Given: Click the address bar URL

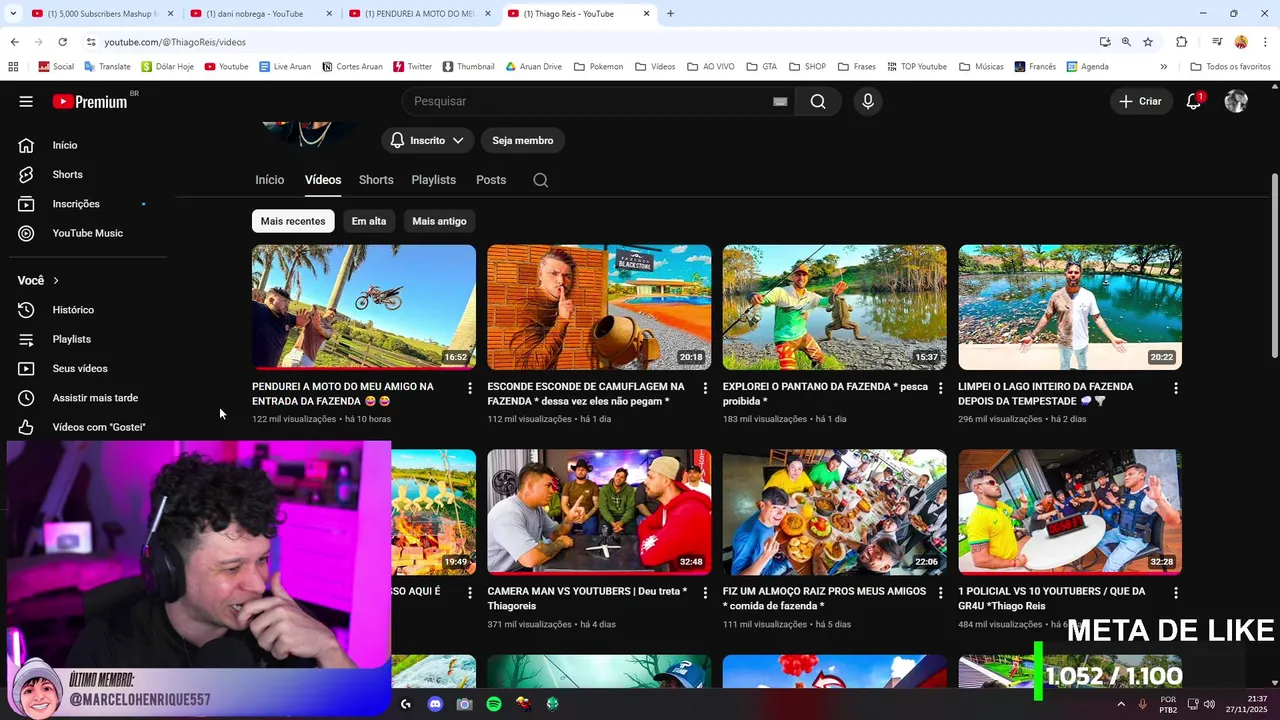Looking at the screenshot, I should 175,42.
